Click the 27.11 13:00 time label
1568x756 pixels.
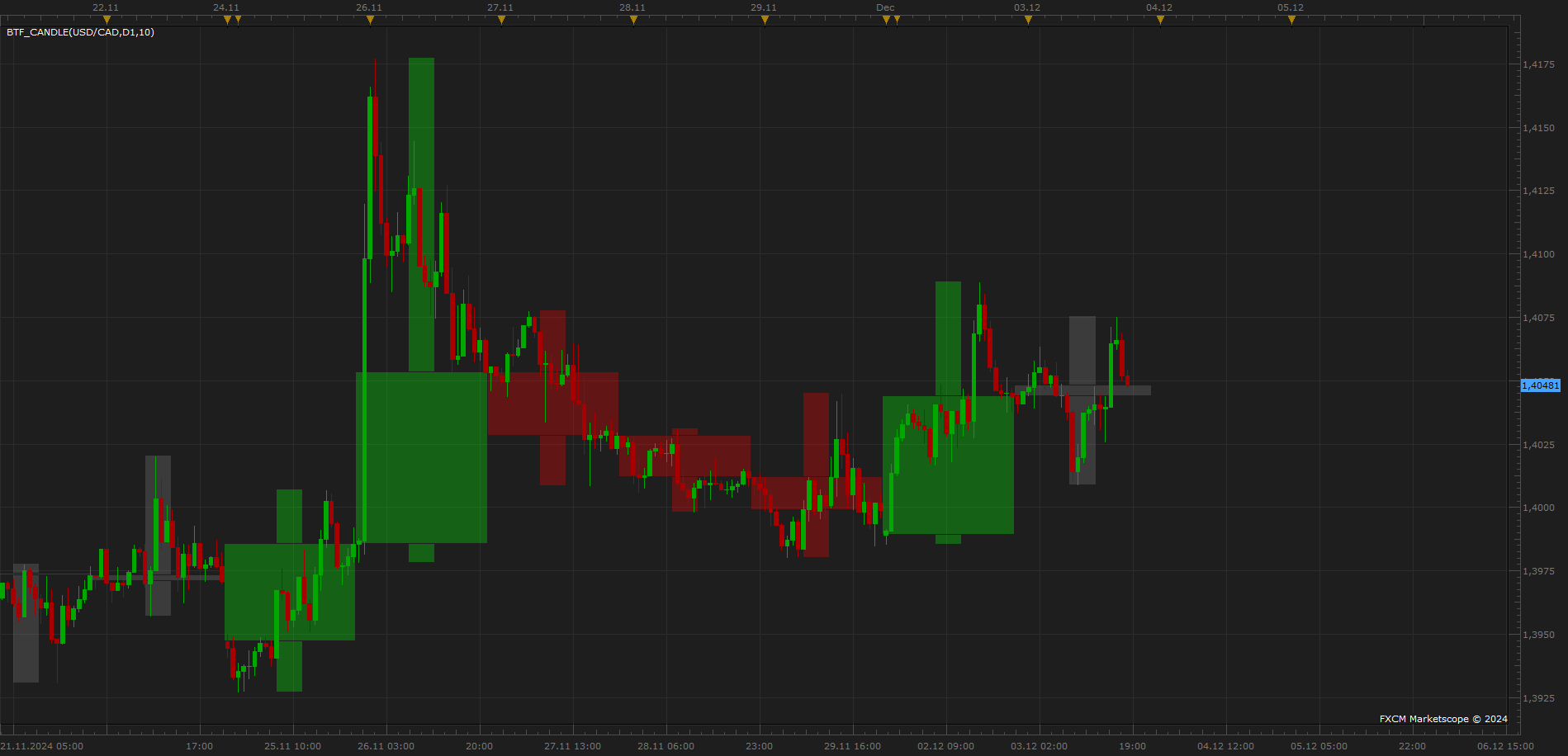tap(572, 746)
